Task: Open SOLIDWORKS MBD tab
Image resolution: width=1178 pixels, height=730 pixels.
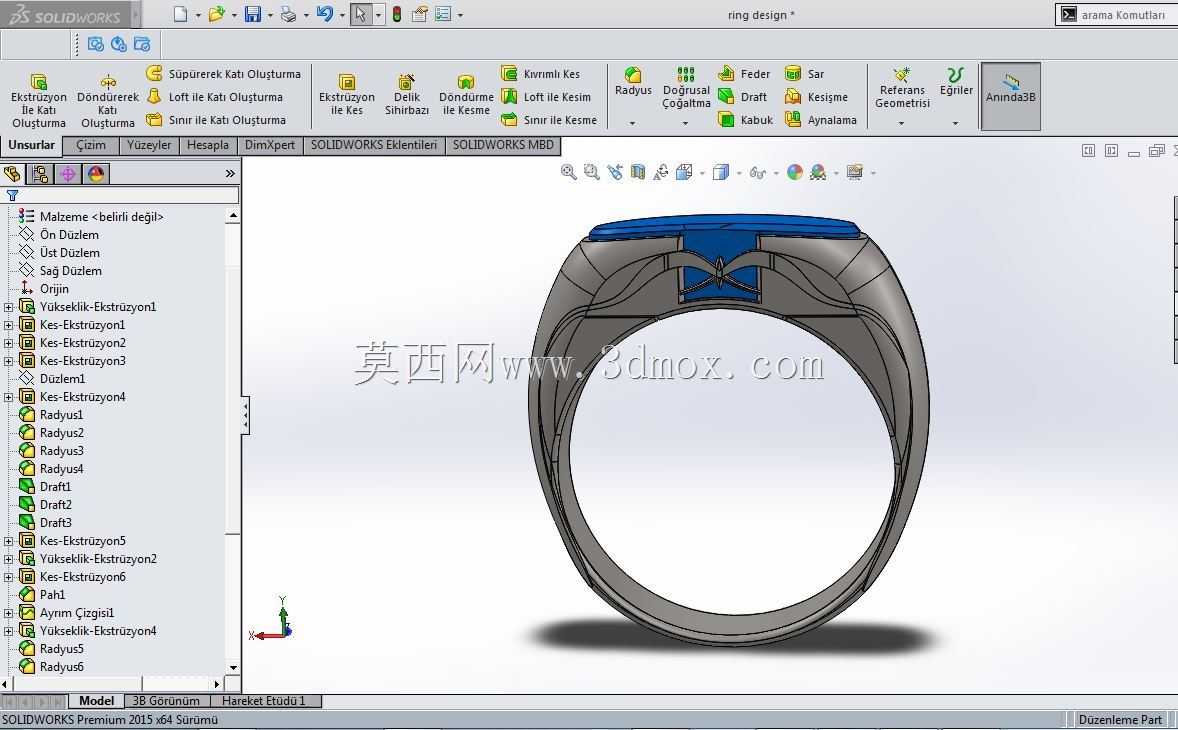Action: pos(503,145)
